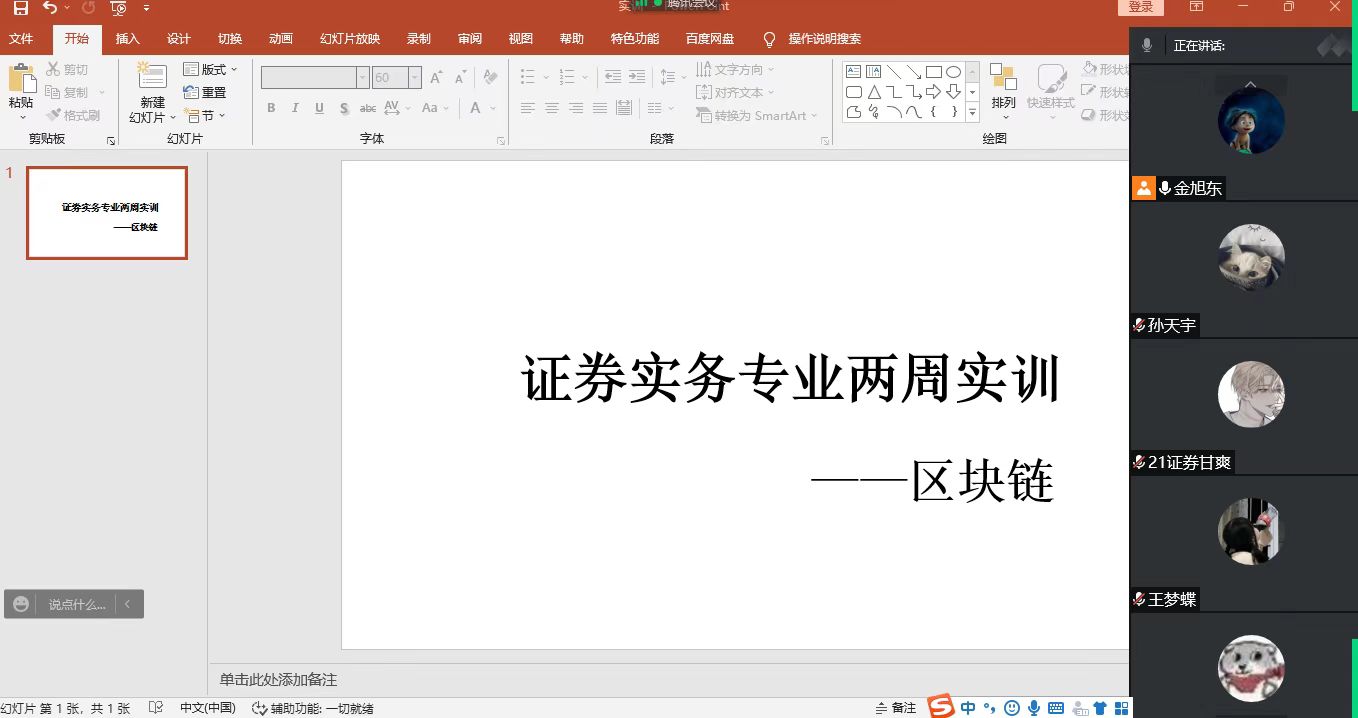The width and height of the screenshot is (1358, 718).
Task: Click the 说点什么 chat input box
Action: click(x=77, y=604)
